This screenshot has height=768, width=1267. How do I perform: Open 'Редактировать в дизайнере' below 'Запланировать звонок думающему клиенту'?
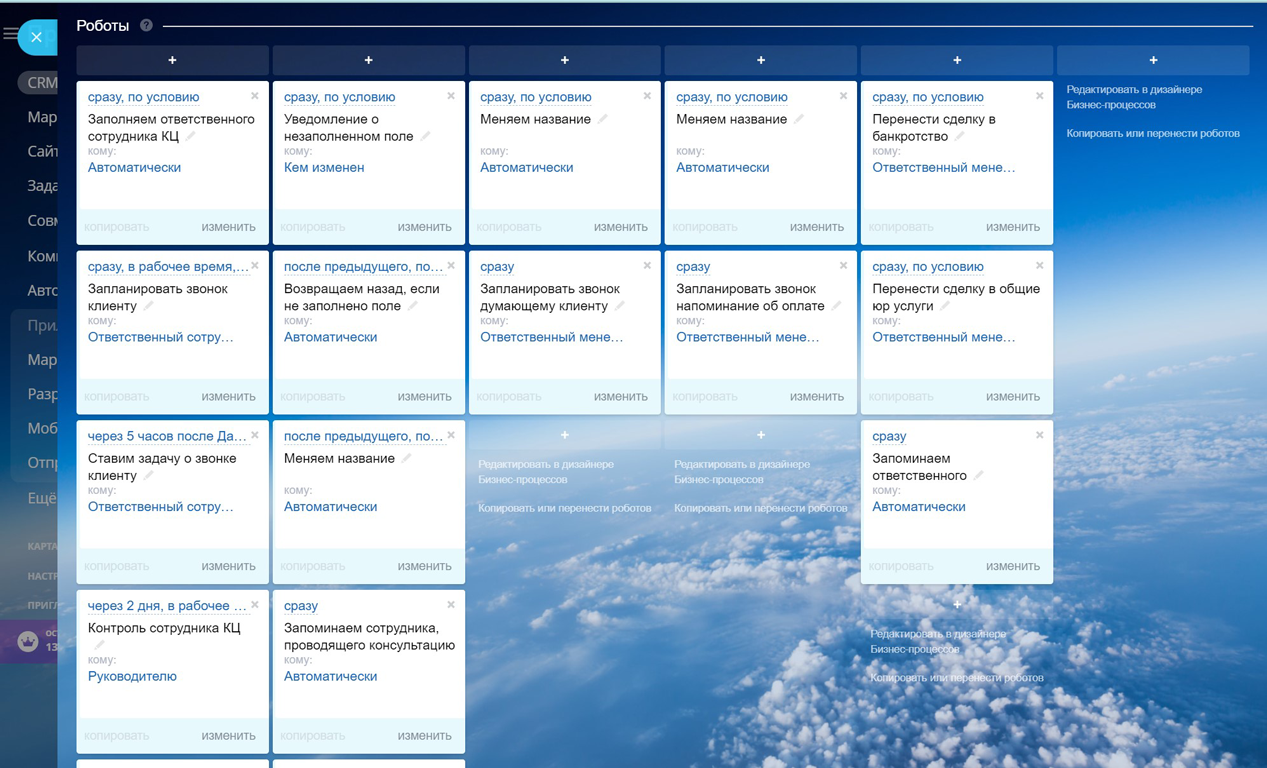point(544,472)
